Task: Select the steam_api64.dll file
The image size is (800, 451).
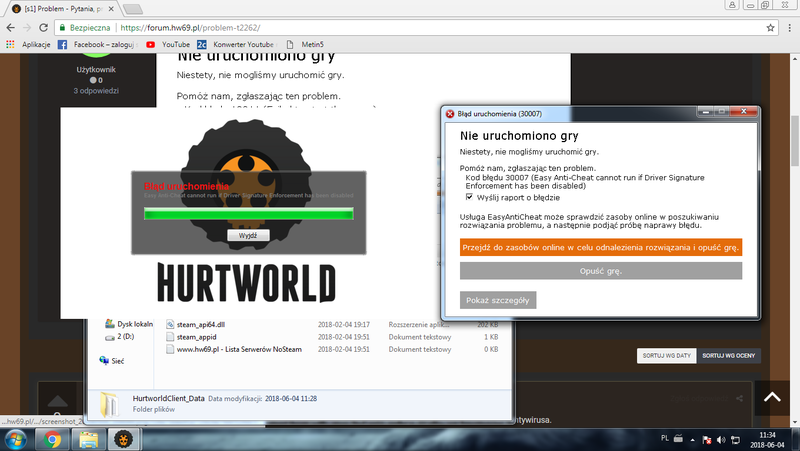Action: [x=201, y=324]
